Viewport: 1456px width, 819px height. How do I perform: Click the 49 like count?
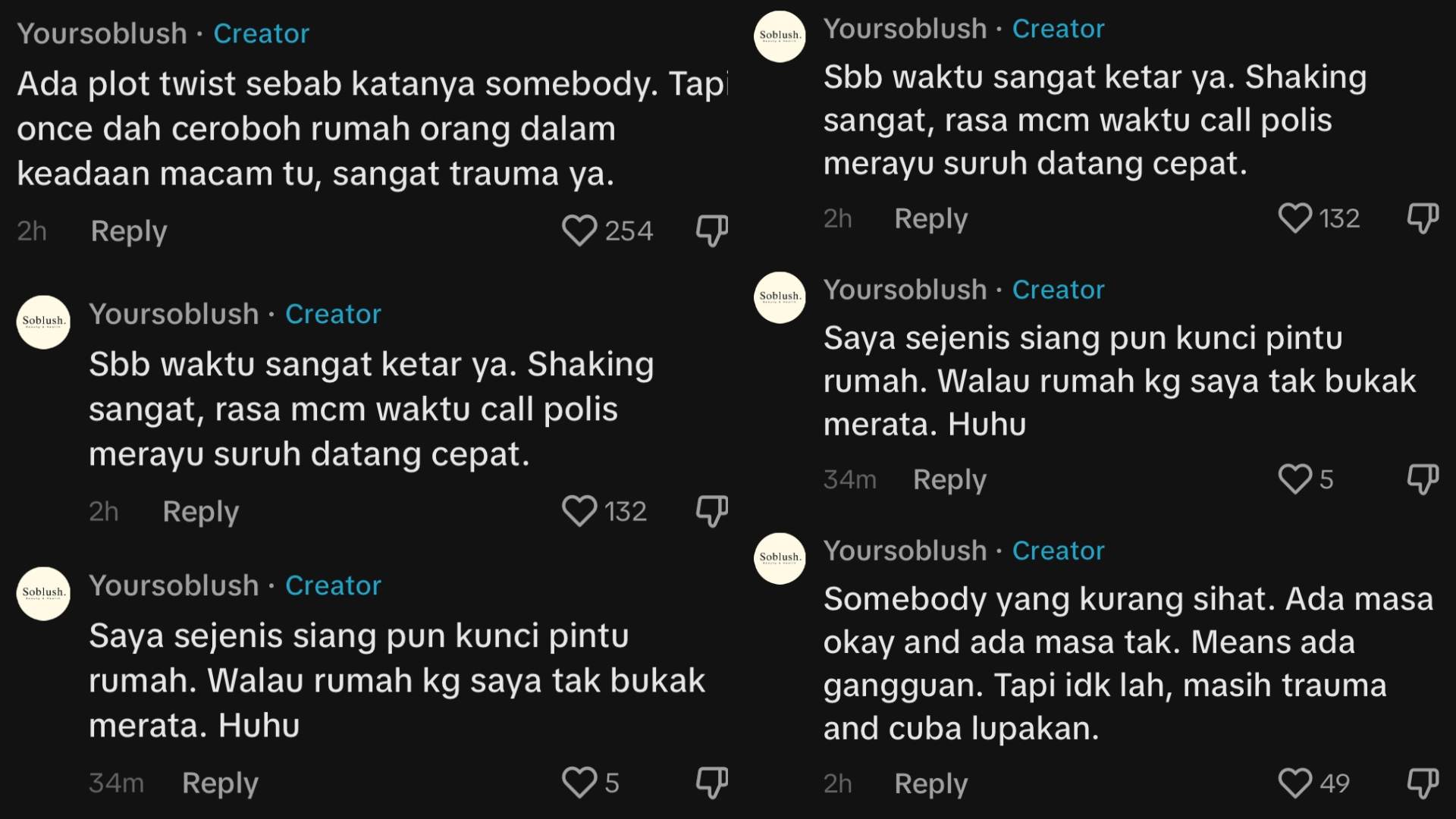[x=1335, y=783]
